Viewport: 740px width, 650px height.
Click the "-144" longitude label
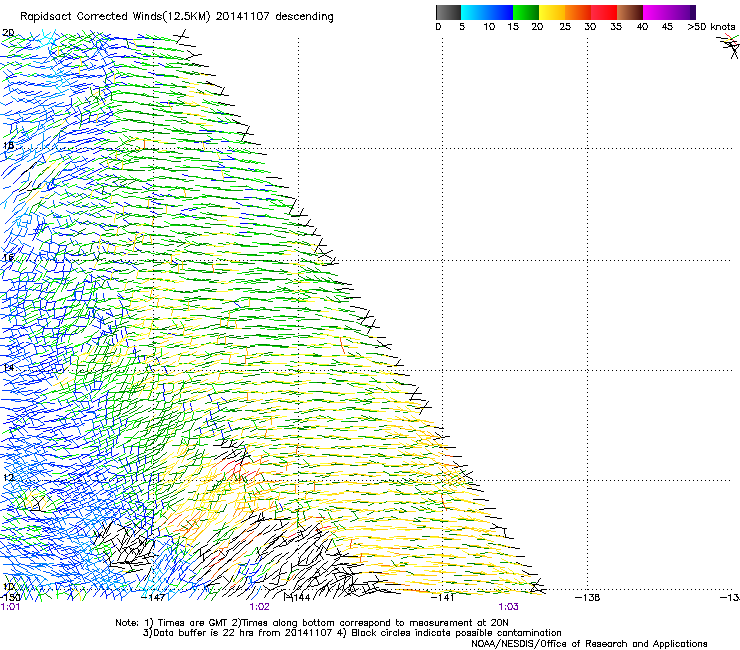click(x=299, y=598)
